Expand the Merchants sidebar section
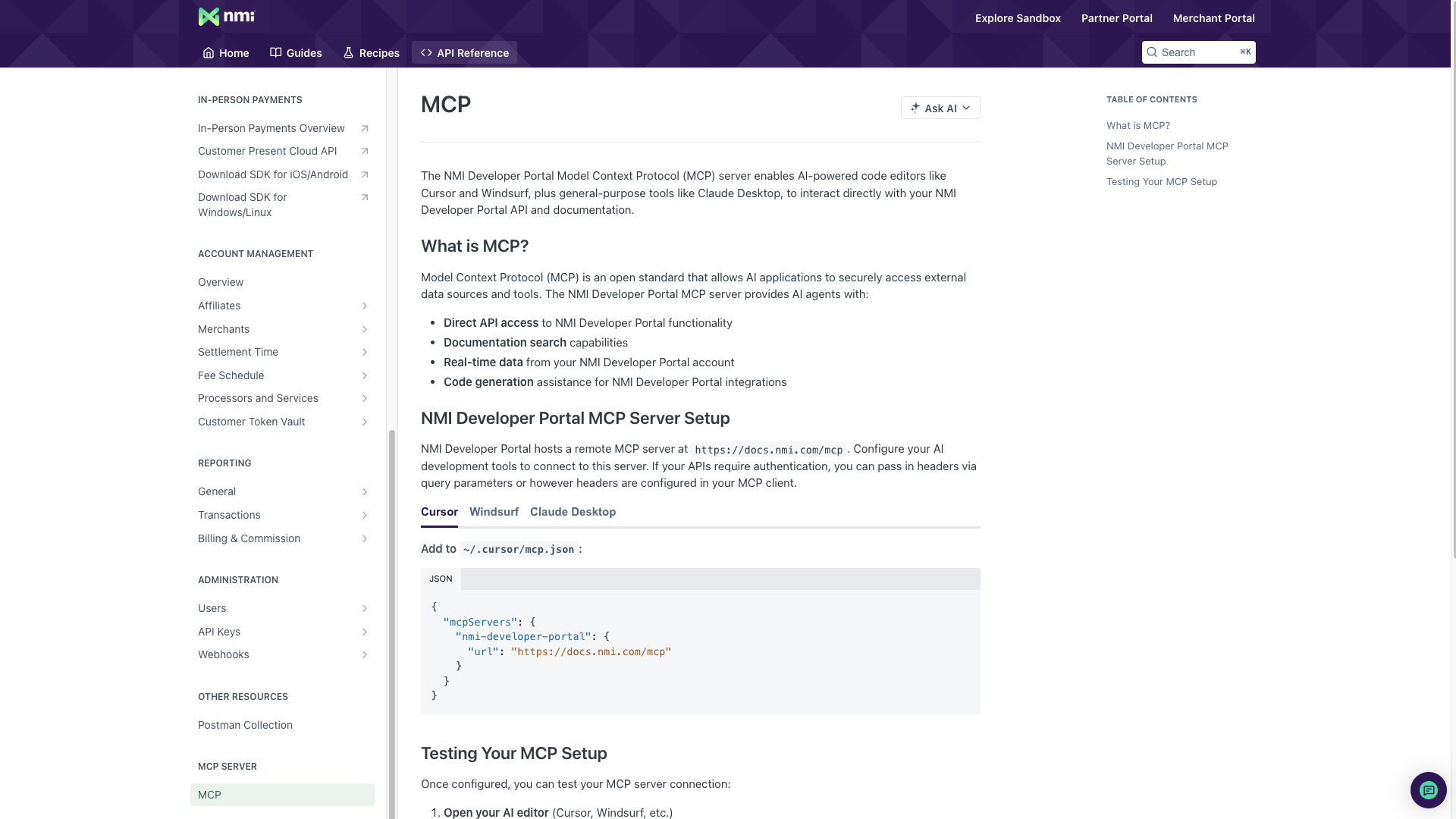Screen dimensions: 1456x819 pyautogui.click(x=366, y=329)
